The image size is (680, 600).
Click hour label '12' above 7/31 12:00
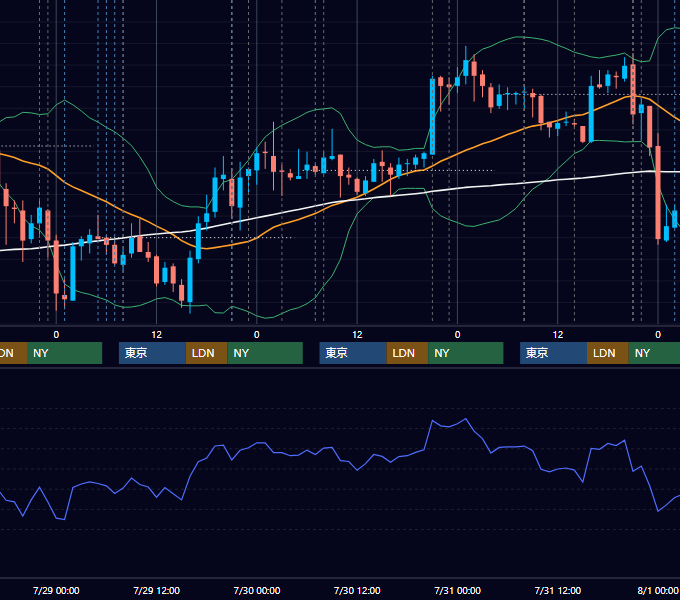click(x=558, y=335)
